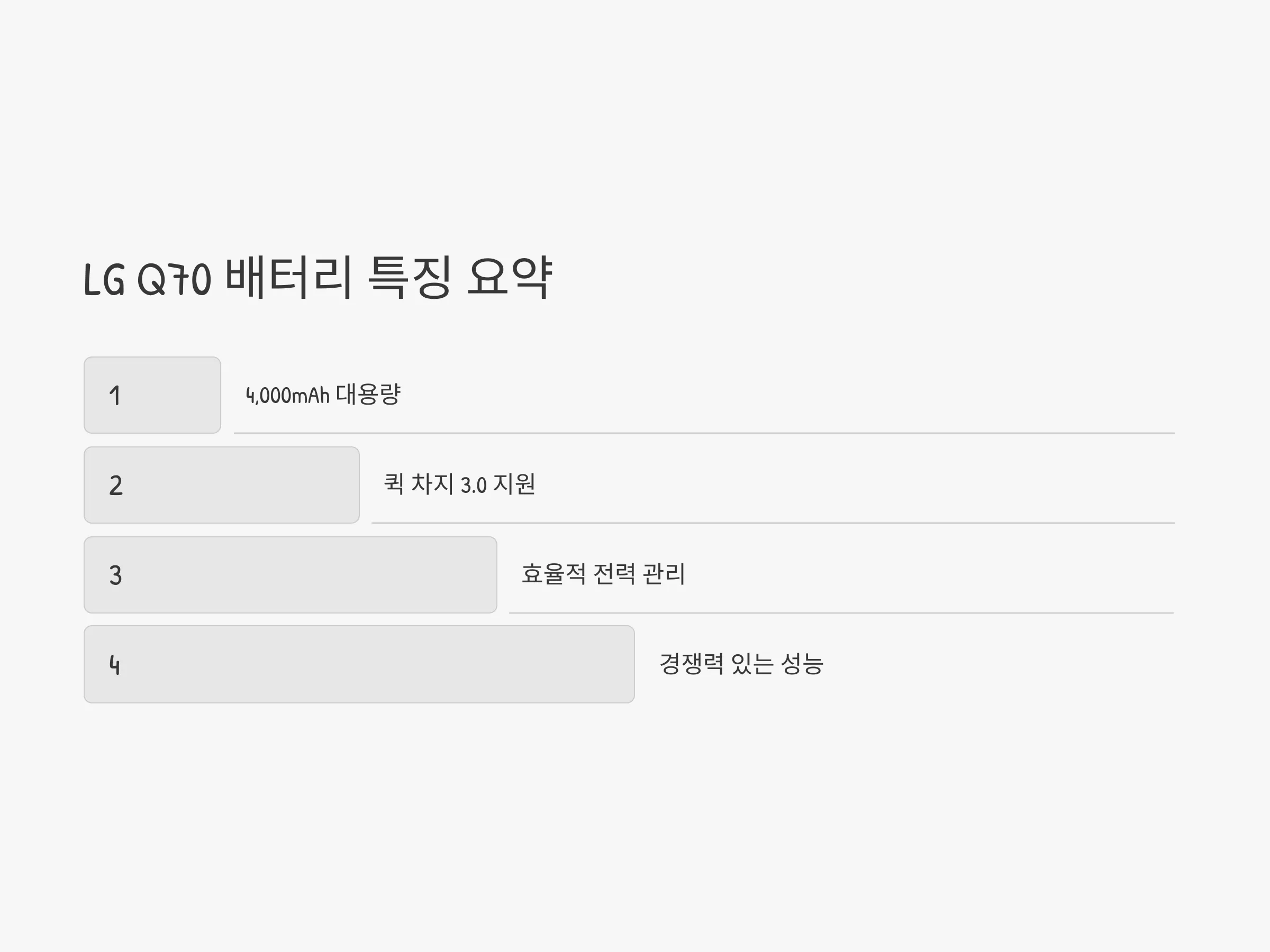Click the word 특징 in the title
The height and width of the screenshot is (952, 1270).
(410, 278)
